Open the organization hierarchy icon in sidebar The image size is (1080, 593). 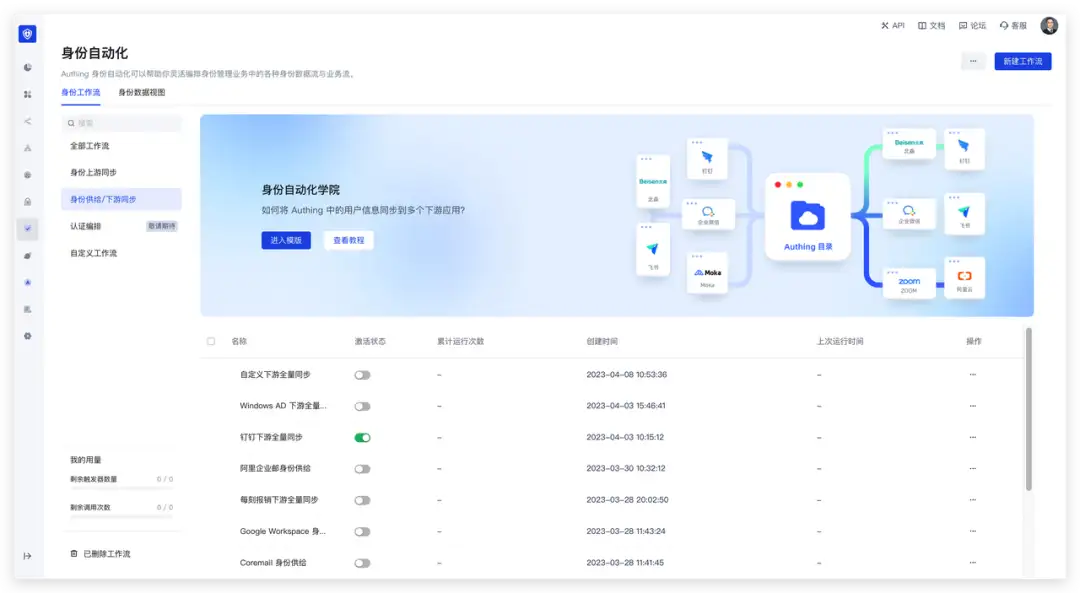click(x=28, y=148)
